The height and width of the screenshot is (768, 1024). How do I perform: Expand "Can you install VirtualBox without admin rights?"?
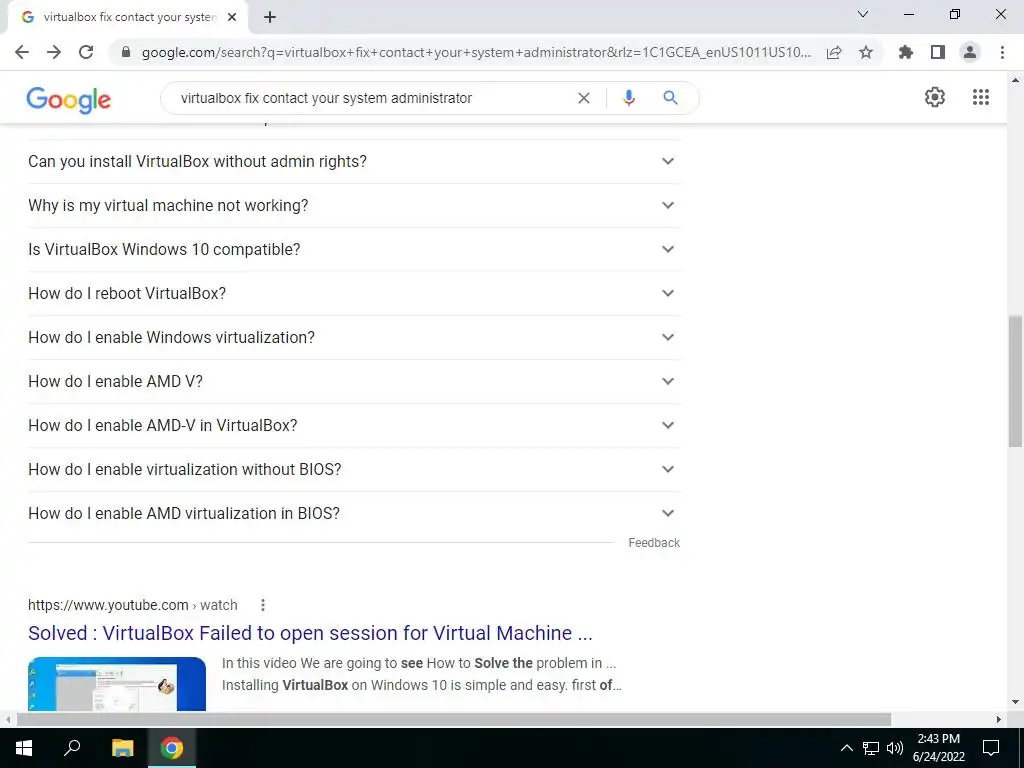tap(354, 161)
